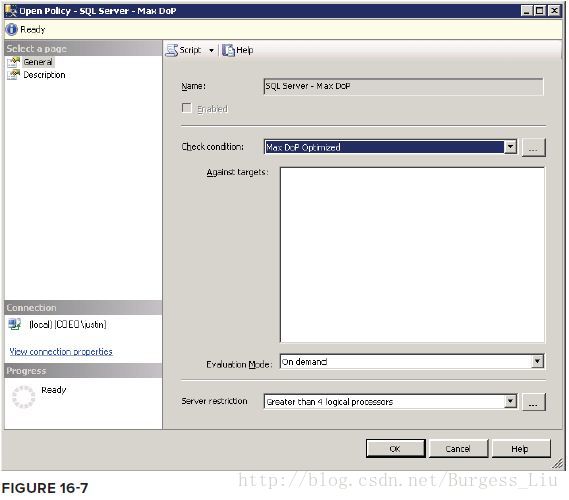569x500 pixels.
Task: Click the Description page icon
Action: tap(14, 75)
